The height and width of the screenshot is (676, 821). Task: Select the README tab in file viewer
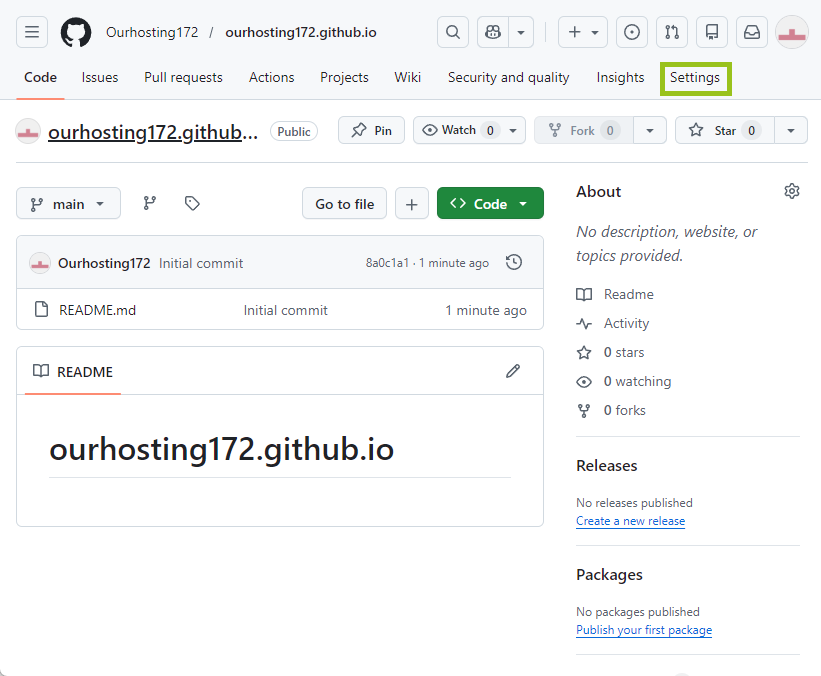click(73, 371)
